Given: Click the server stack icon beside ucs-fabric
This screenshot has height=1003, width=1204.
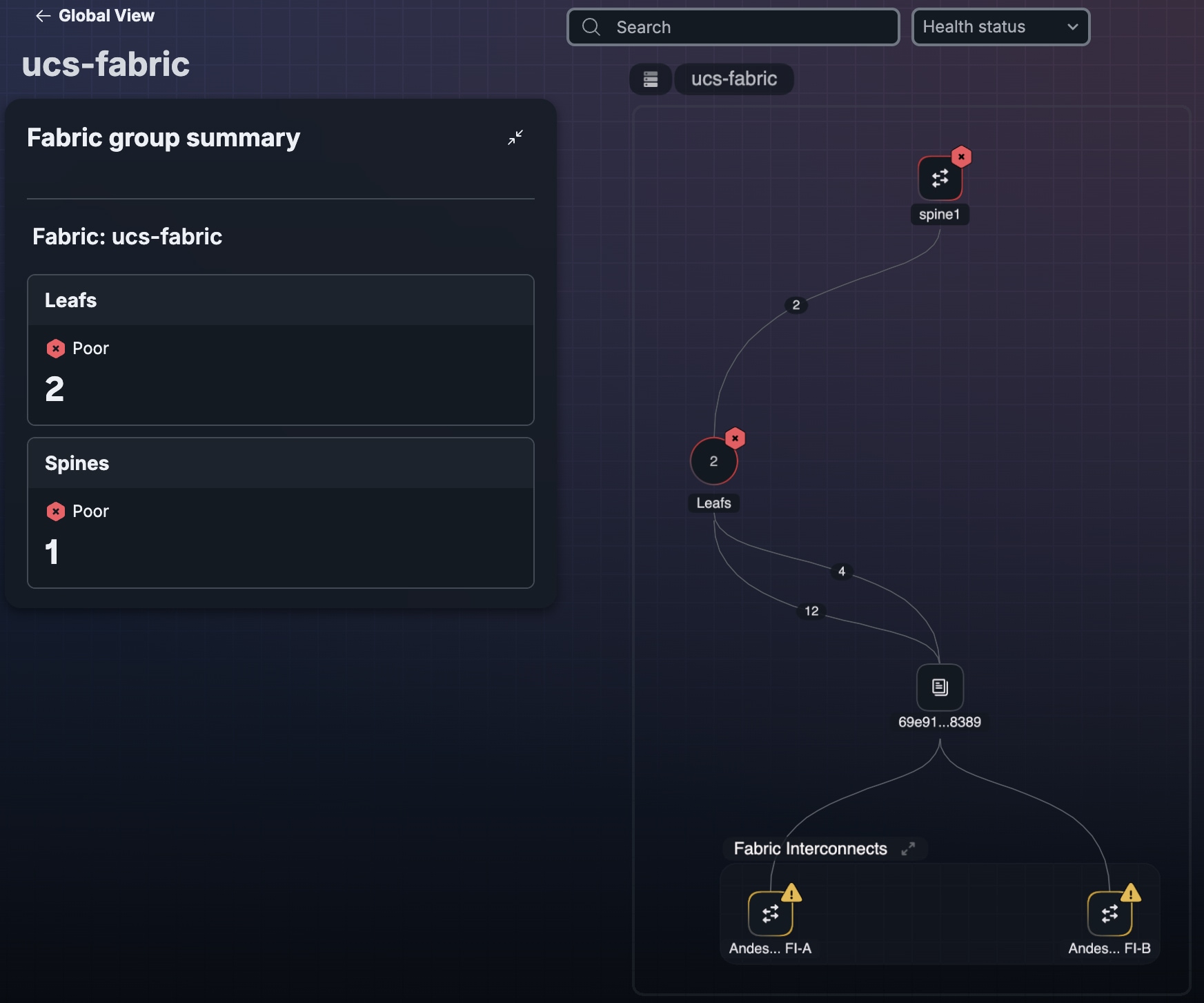Looking at the screenshot, I should pyautogui.click(x=651, y=79).
